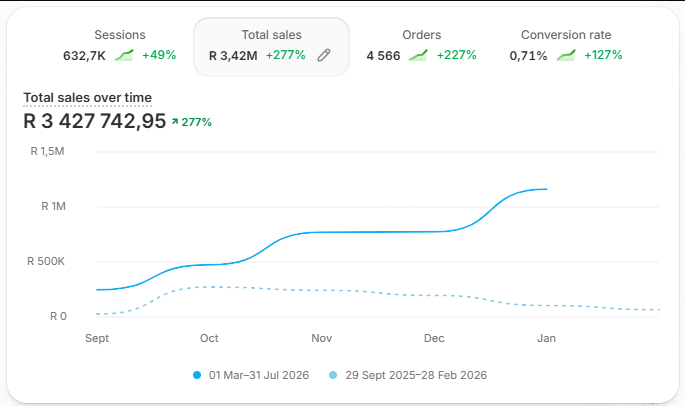Viewport: 685px width, 406px height.
Task: Click the light blue legend dot
Action: (333, 375)
